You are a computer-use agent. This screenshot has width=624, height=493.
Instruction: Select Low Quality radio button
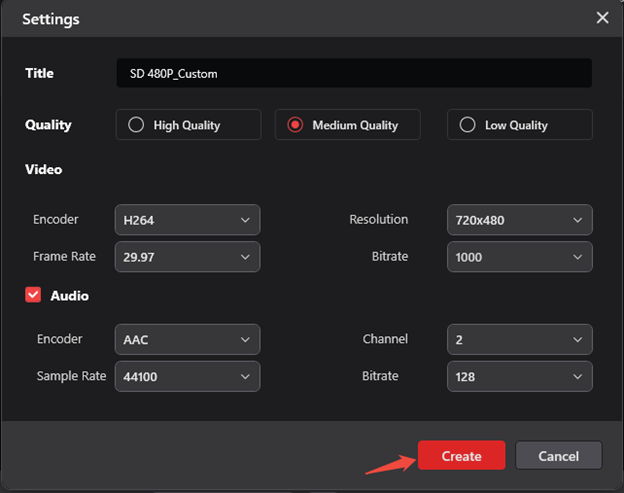tap(467, 125)
